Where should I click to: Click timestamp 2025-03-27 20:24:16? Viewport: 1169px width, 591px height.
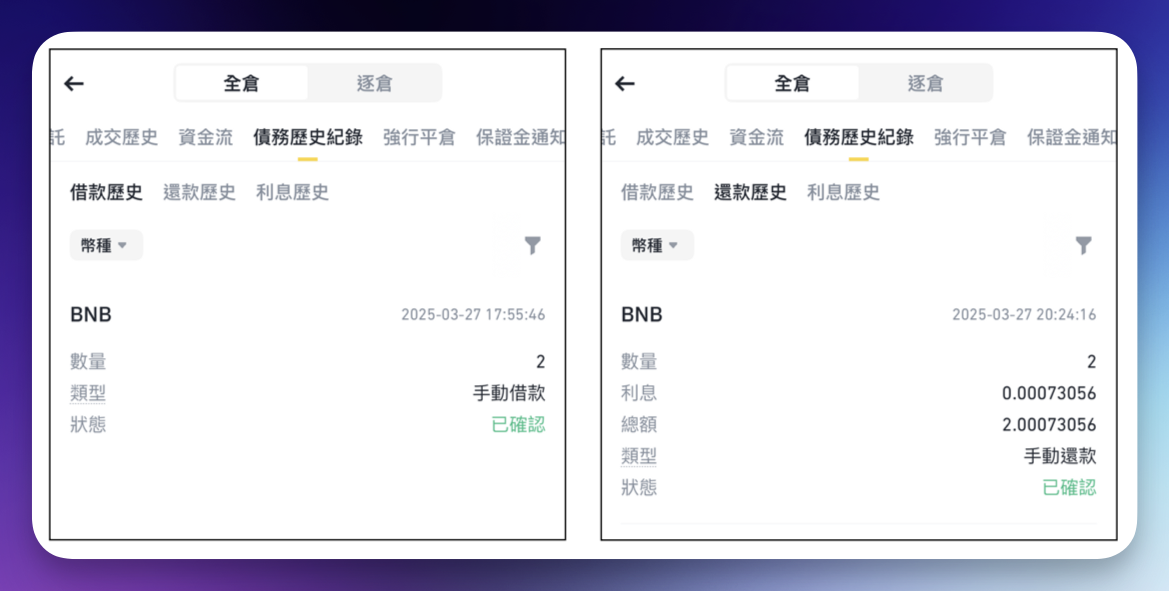point(1024,315)
